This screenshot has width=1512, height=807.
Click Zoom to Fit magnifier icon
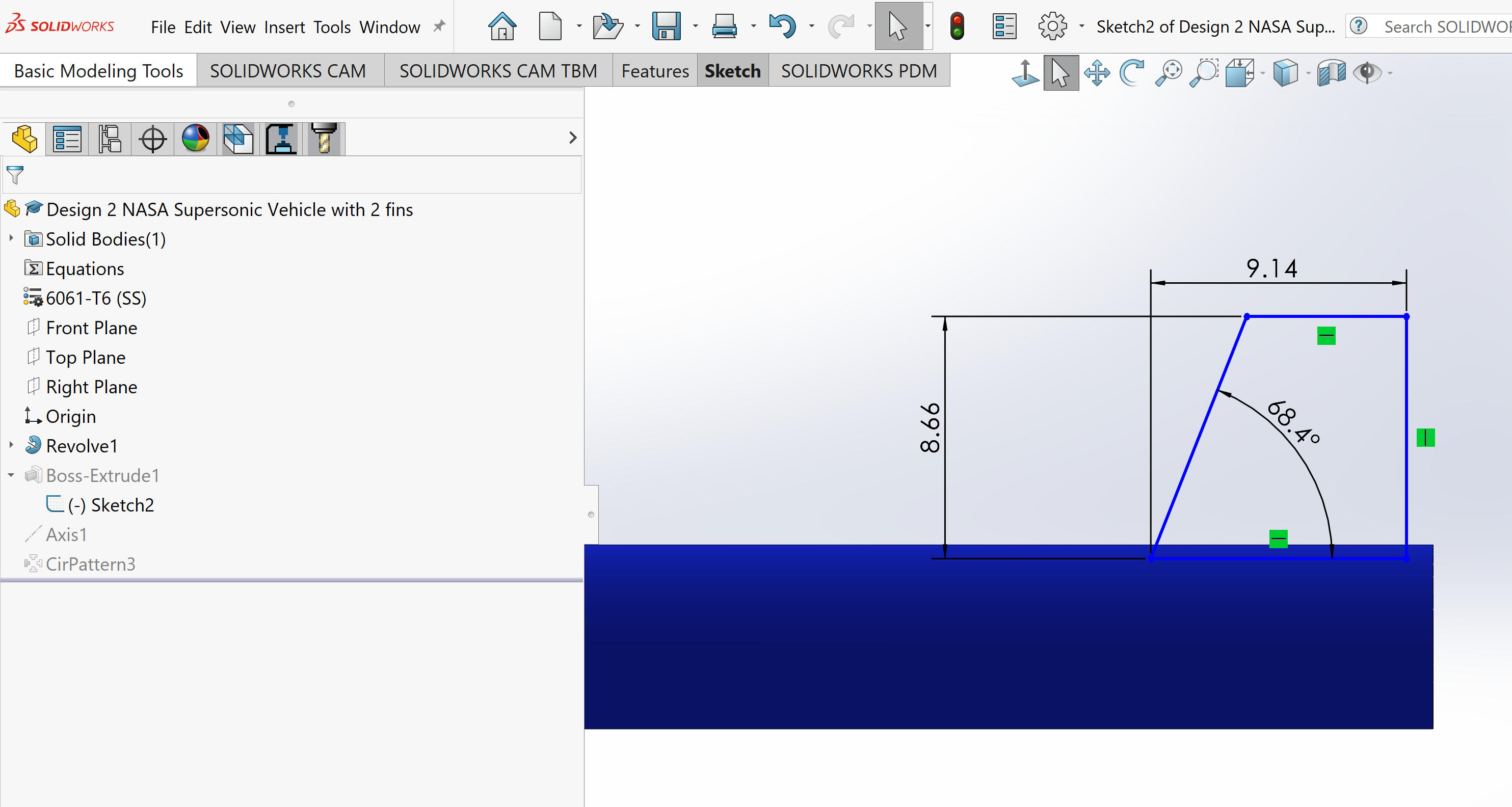tap(1168, 73)
